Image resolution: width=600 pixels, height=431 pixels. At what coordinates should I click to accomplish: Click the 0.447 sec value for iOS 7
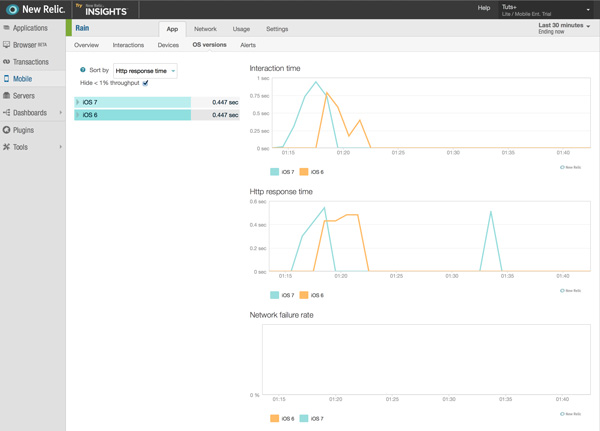point(225,102)
